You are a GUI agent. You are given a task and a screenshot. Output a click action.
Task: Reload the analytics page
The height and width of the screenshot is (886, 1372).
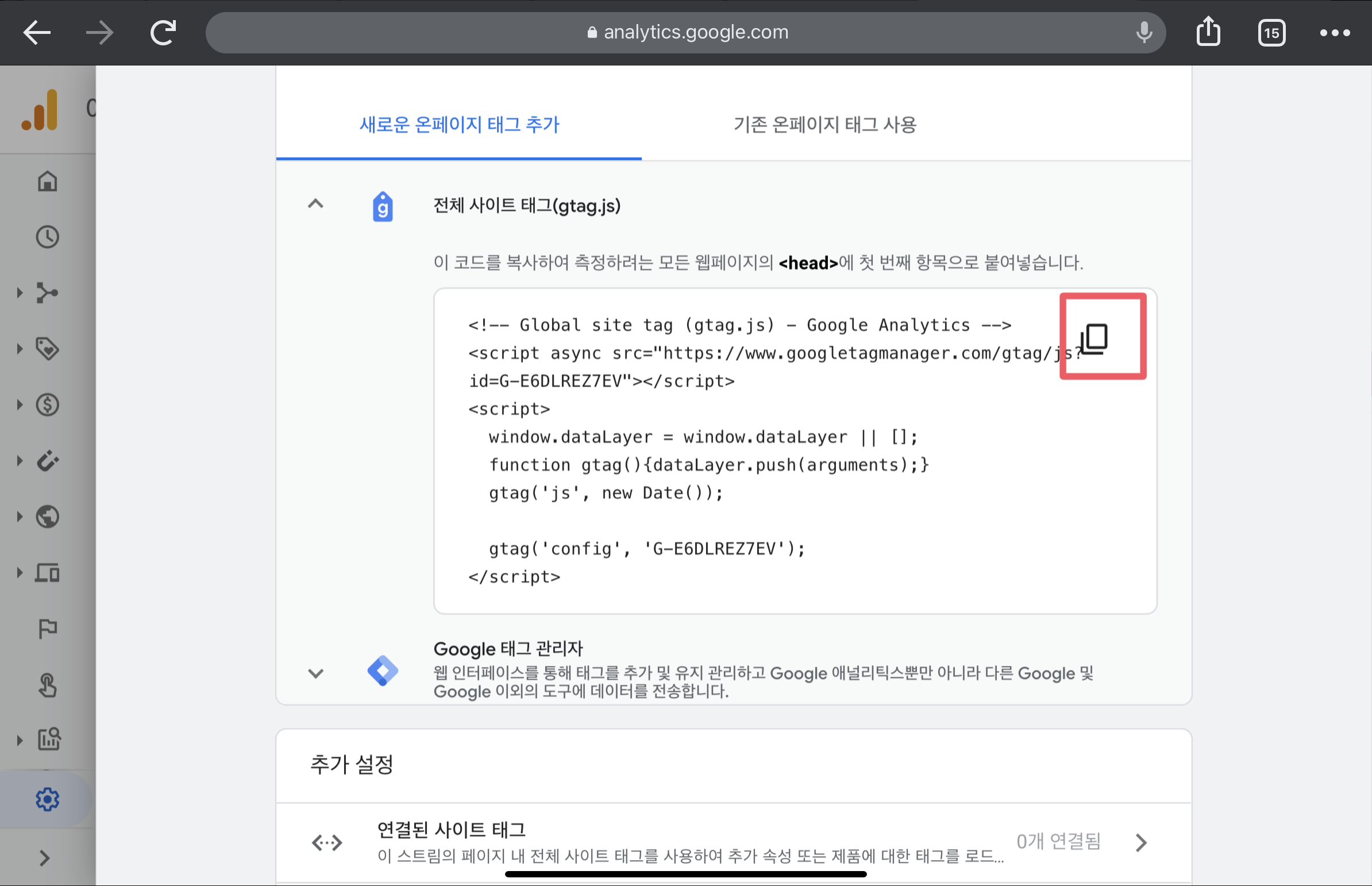[163, 32]
